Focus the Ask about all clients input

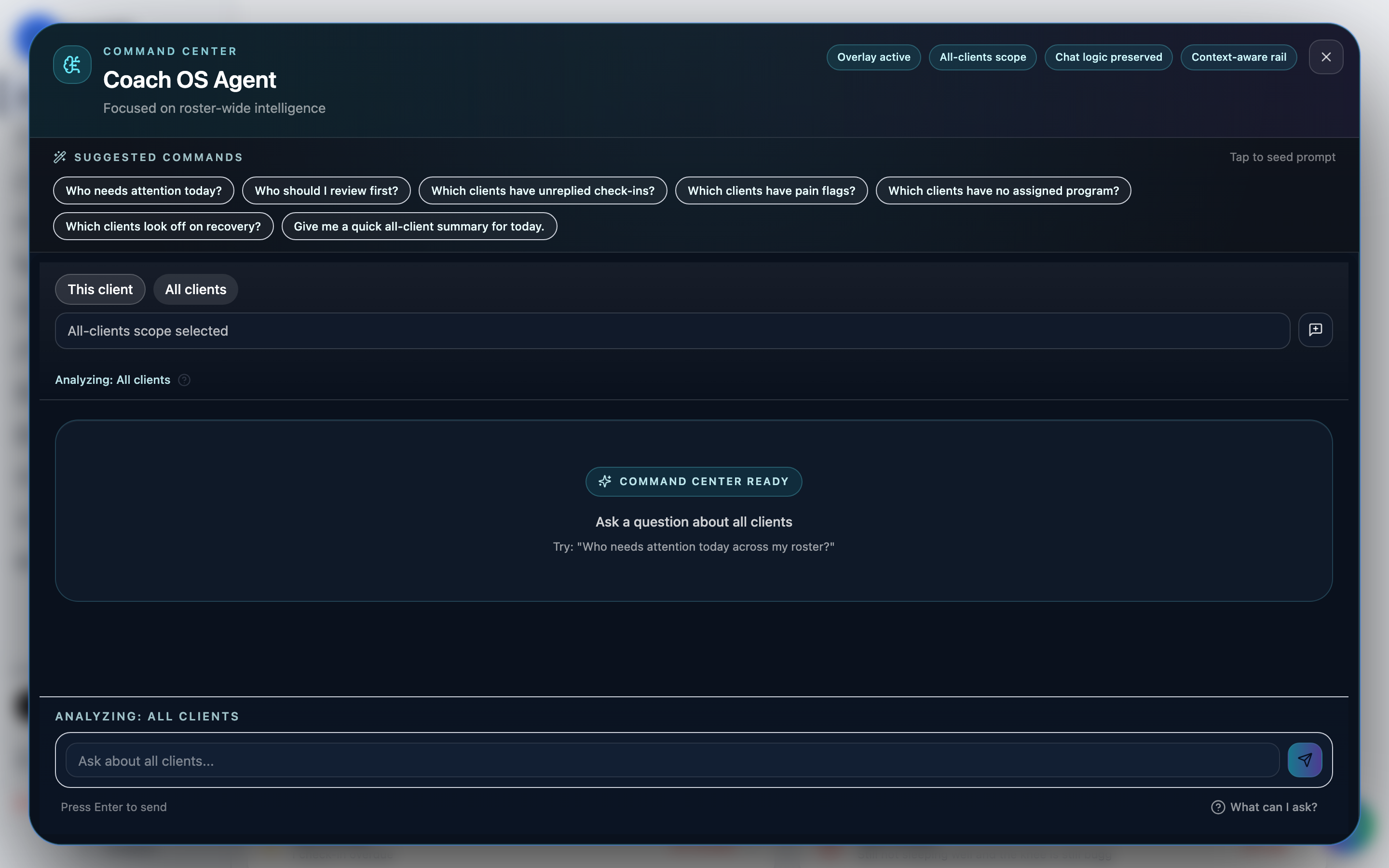672,760
